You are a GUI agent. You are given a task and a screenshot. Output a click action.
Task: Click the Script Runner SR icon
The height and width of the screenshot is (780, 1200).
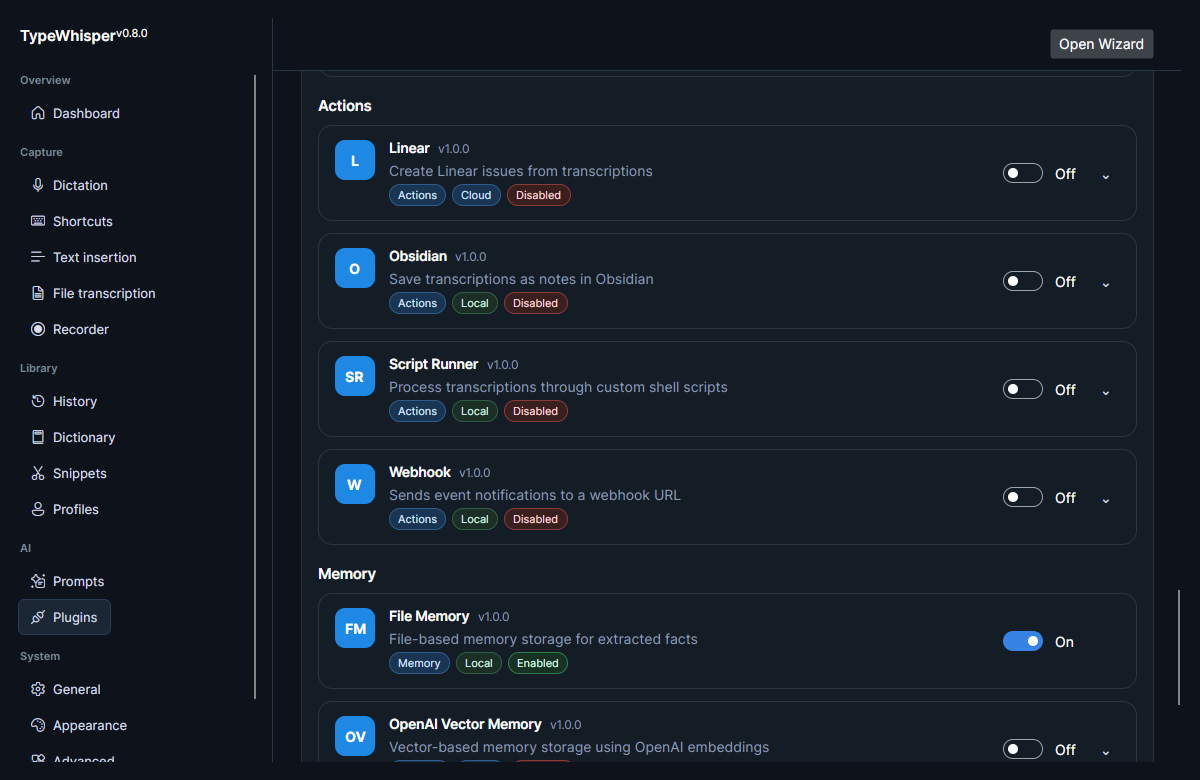click(355, 376)
